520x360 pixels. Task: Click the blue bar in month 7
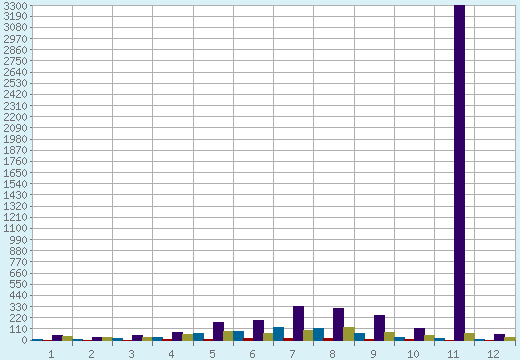279,334
